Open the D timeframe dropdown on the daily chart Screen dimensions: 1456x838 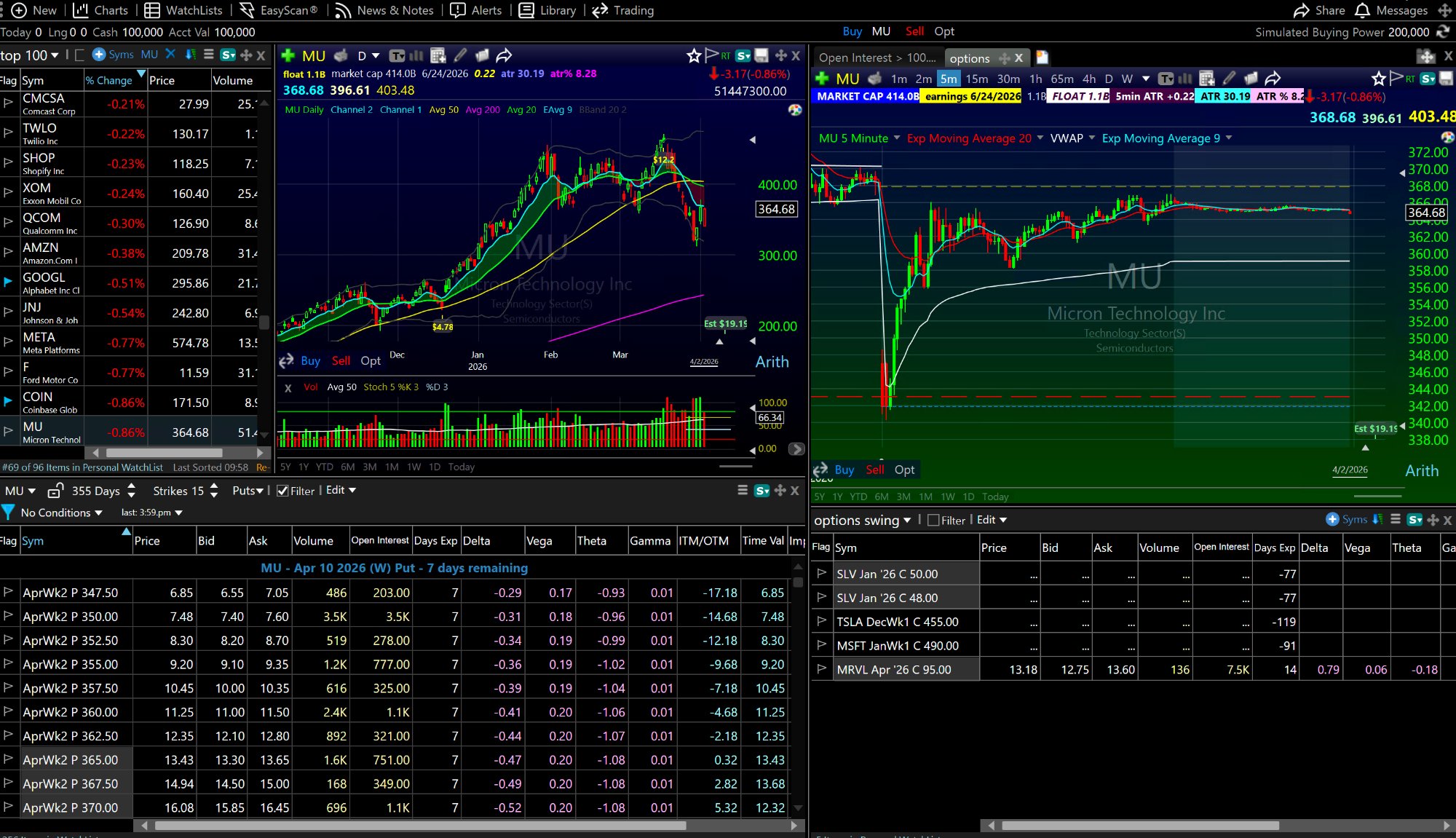pyautogui.click(x=368, y=55)
